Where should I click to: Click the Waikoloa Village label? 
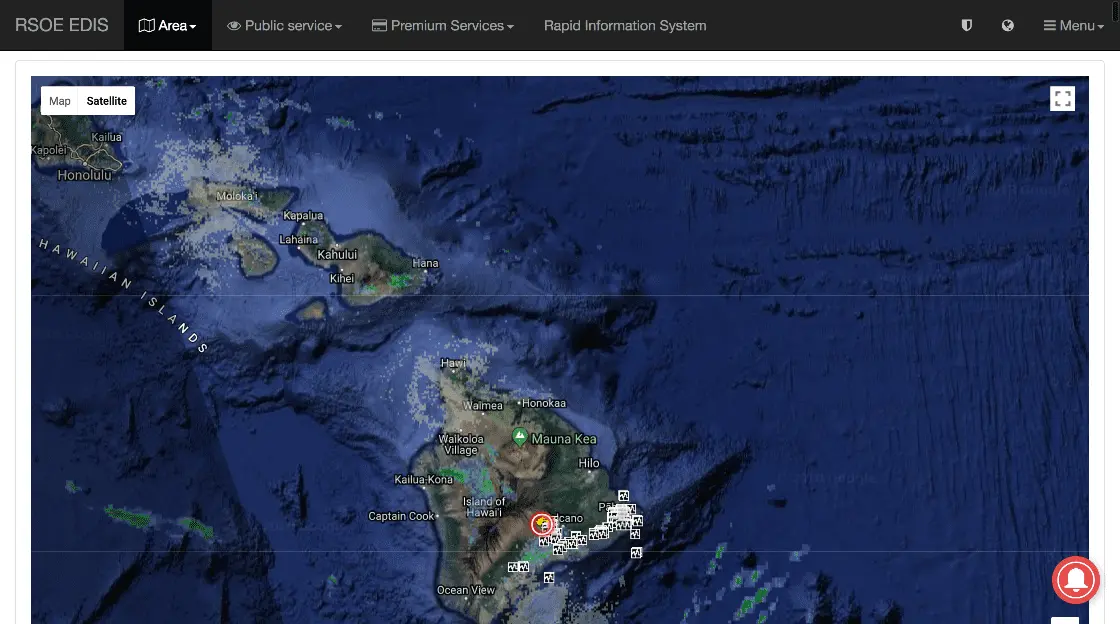pyautogui.click(x=461, y=445)
